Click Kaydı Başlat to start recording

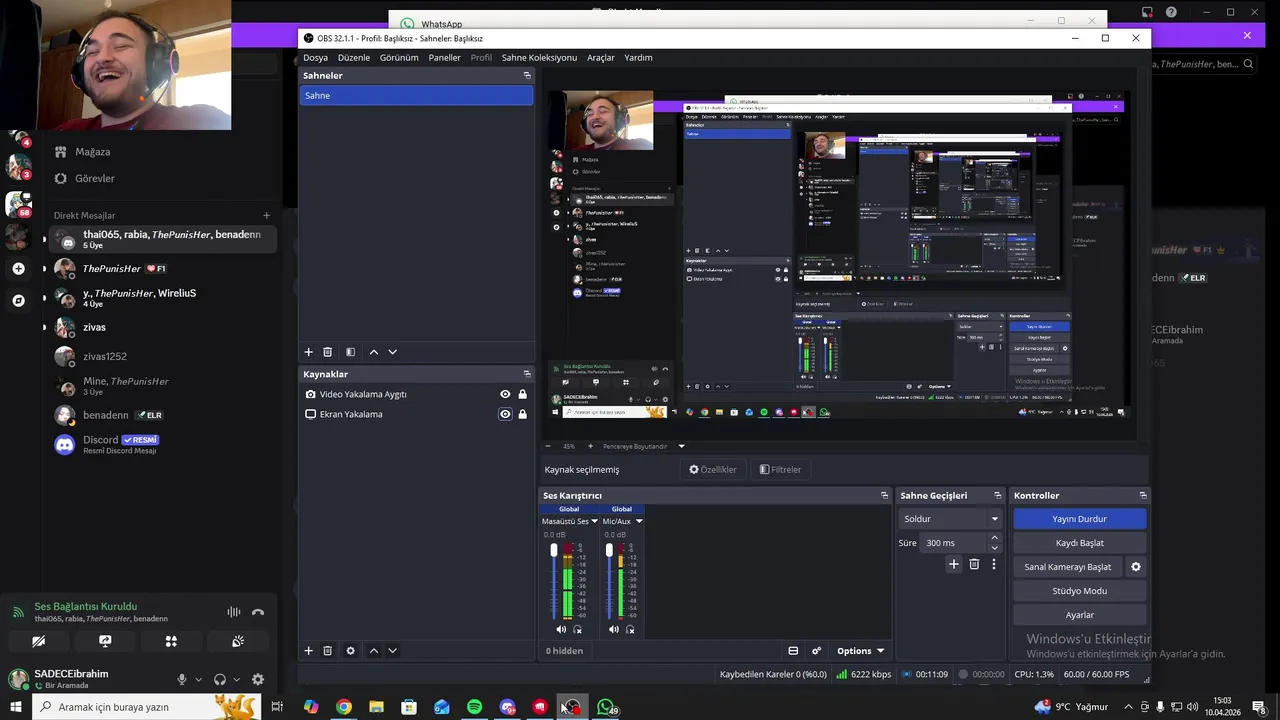pos(1079,543)
